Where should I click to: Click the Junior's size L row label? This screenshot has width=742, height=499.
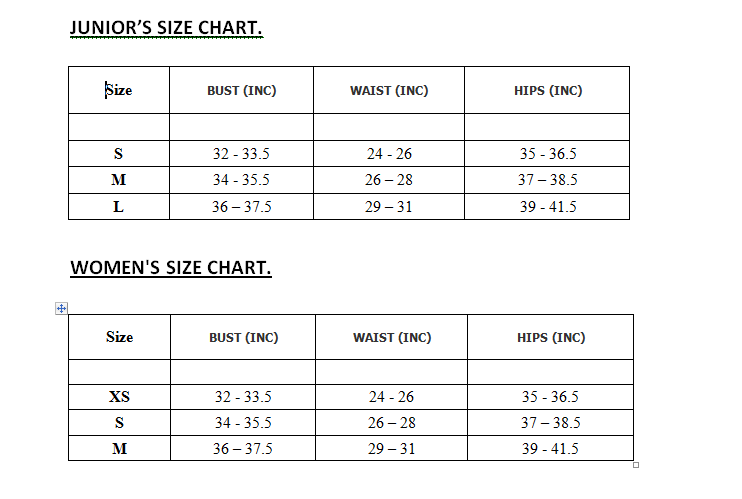pyautogui.click(x=118, y=206)
